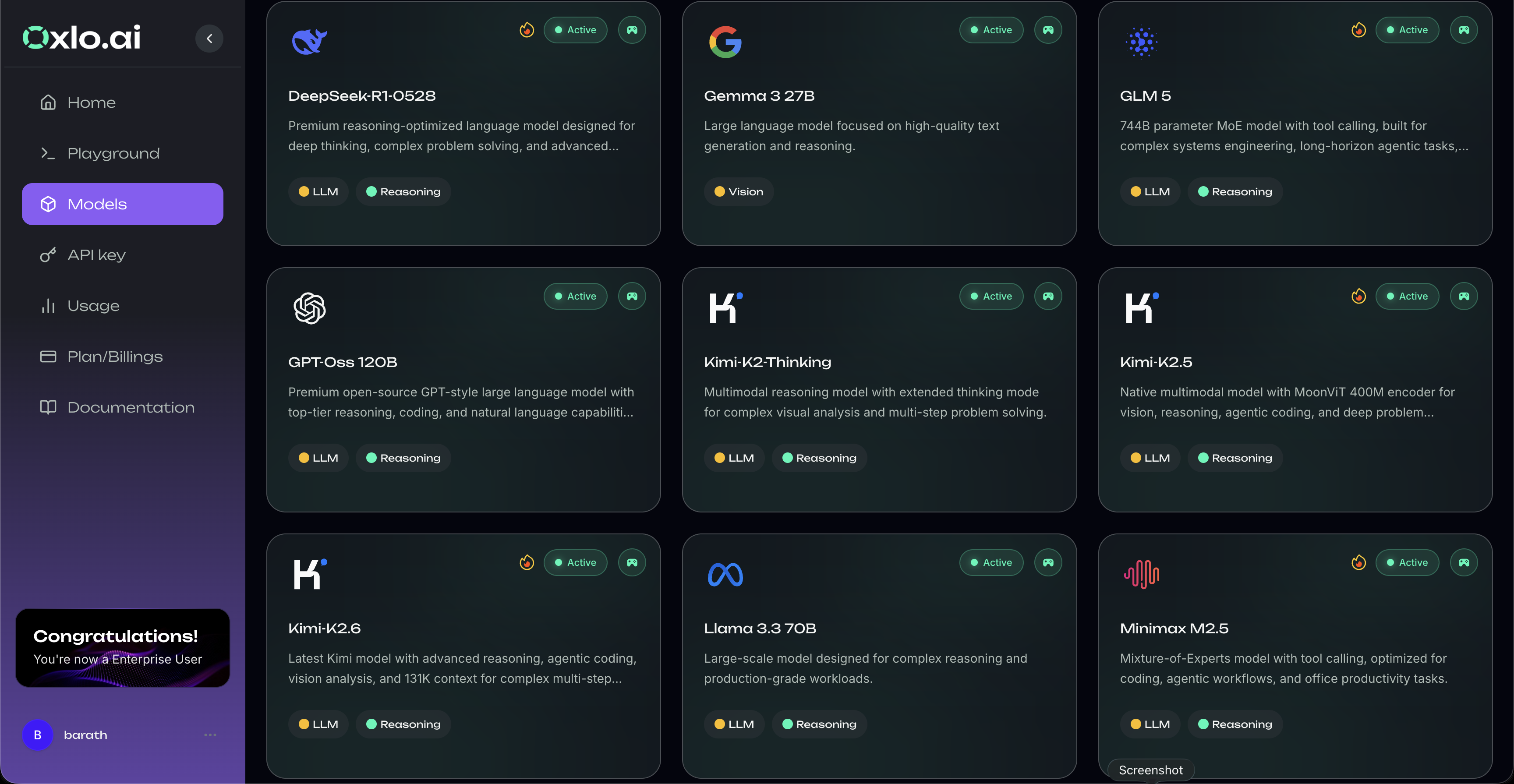This screenshot has height=784, width=1514.
Task: Click the Google G logo on Gemma card
Action: pyautogui.click(x=725, y=42)
